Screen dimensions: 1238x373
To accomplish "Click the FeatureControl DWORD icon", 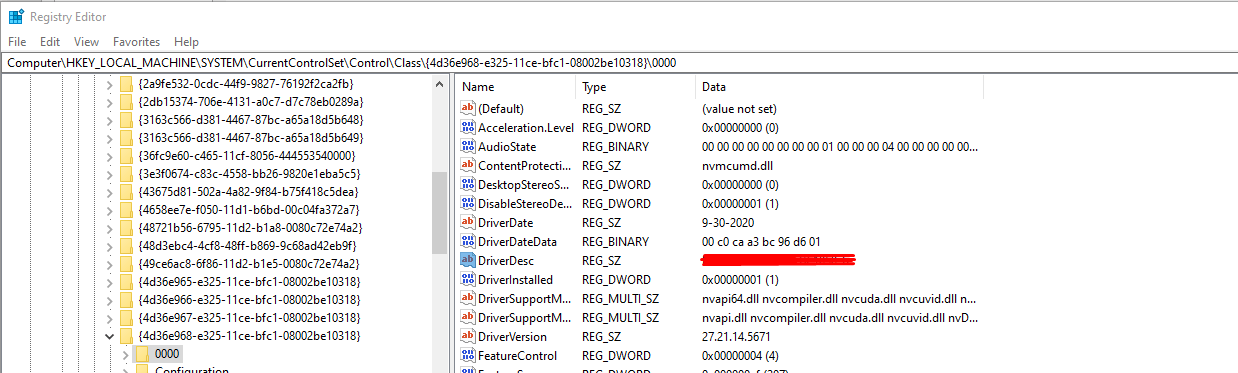I will (x=467, y=355).
